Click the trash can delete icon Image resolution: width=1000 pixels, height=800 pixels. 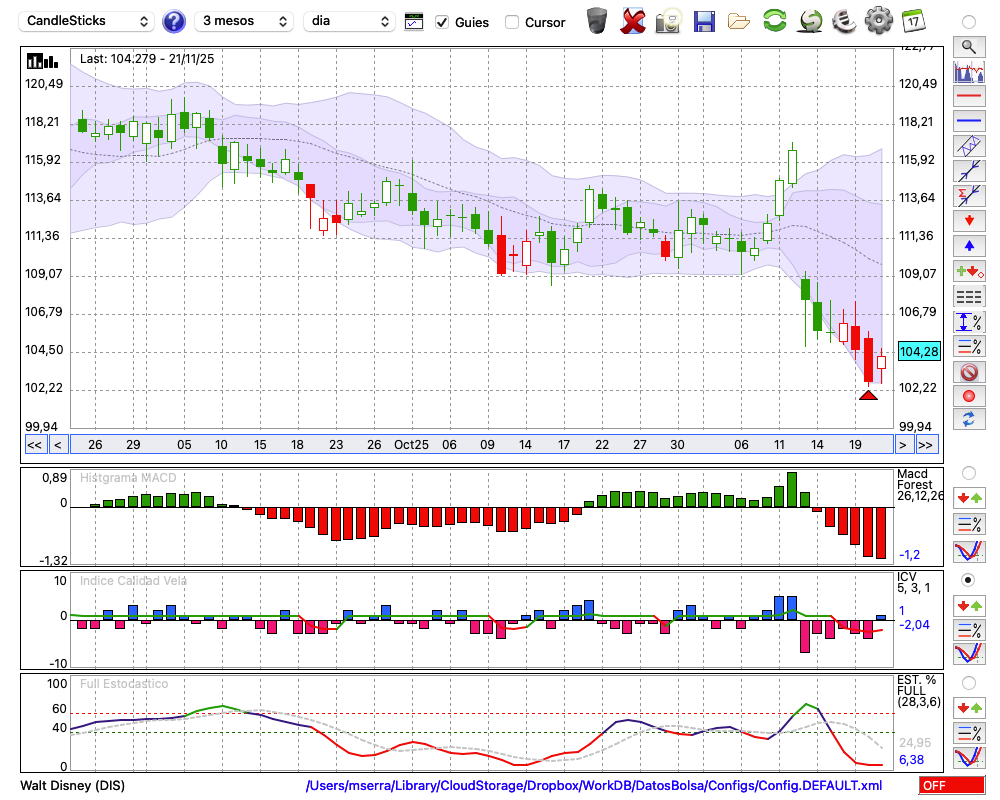pyautogui.click(x=597, y=21)
